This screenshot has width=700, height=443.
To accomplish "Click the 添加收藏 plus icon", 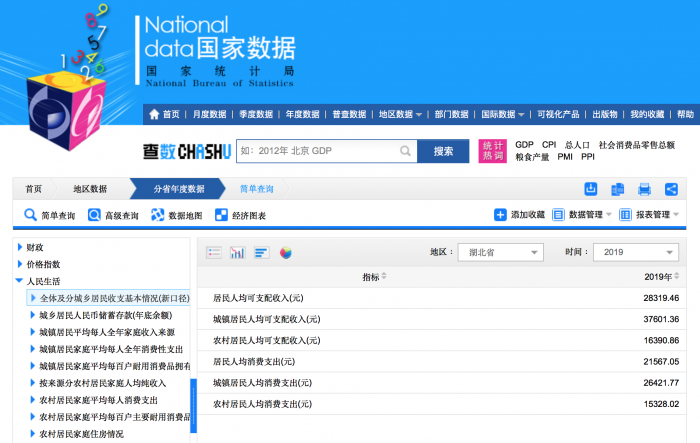I will (x=500, y=215).
